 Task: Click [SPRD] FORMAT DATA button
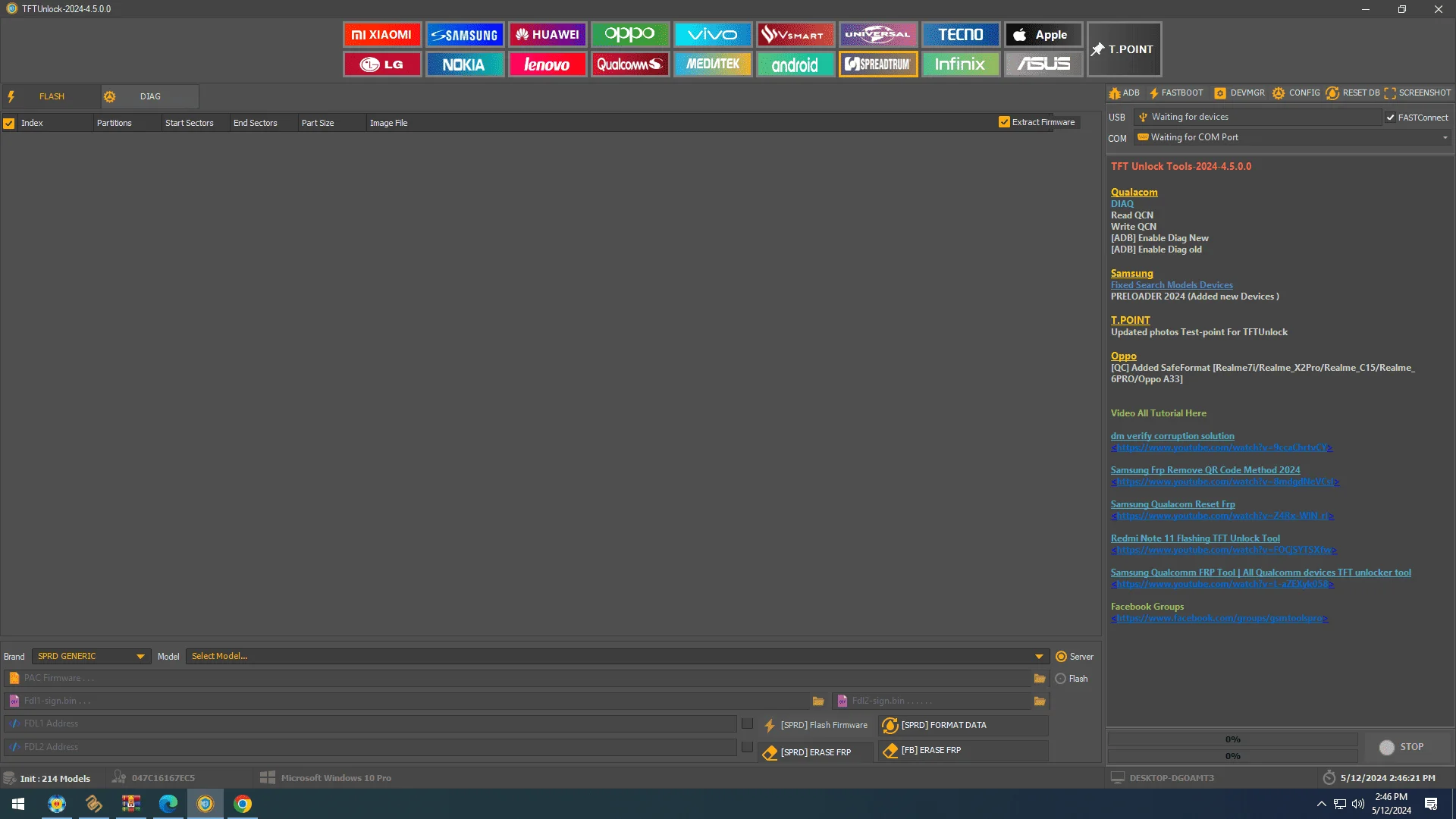[963, 726]
